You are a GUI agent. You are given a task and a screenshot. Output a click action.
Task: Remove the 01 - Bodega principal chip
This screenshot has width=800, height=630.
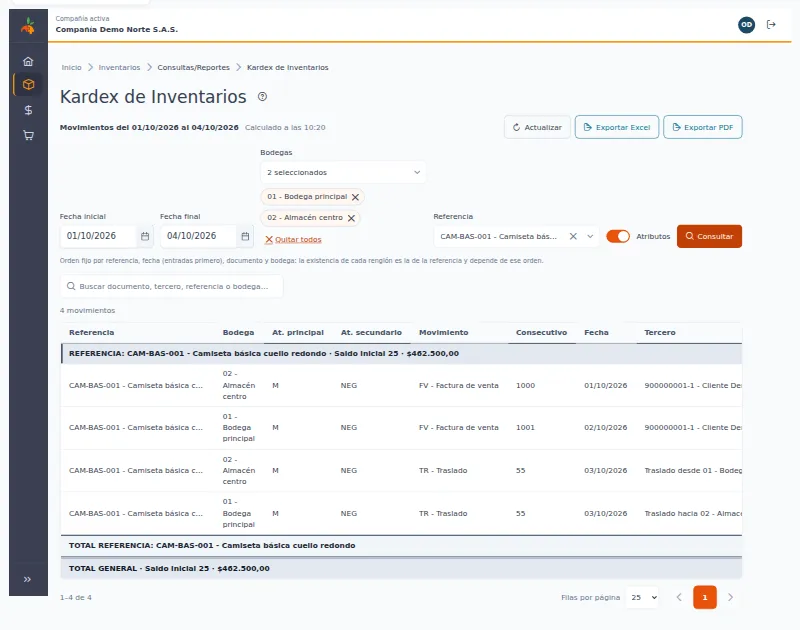(x=356, y=197)
